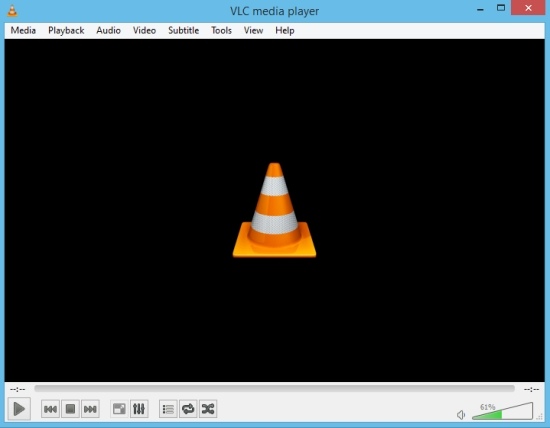Image resolution: width=550 pixels, height=428 pixels.
Task: Click the remaining time label
Action: coord(531,389)
